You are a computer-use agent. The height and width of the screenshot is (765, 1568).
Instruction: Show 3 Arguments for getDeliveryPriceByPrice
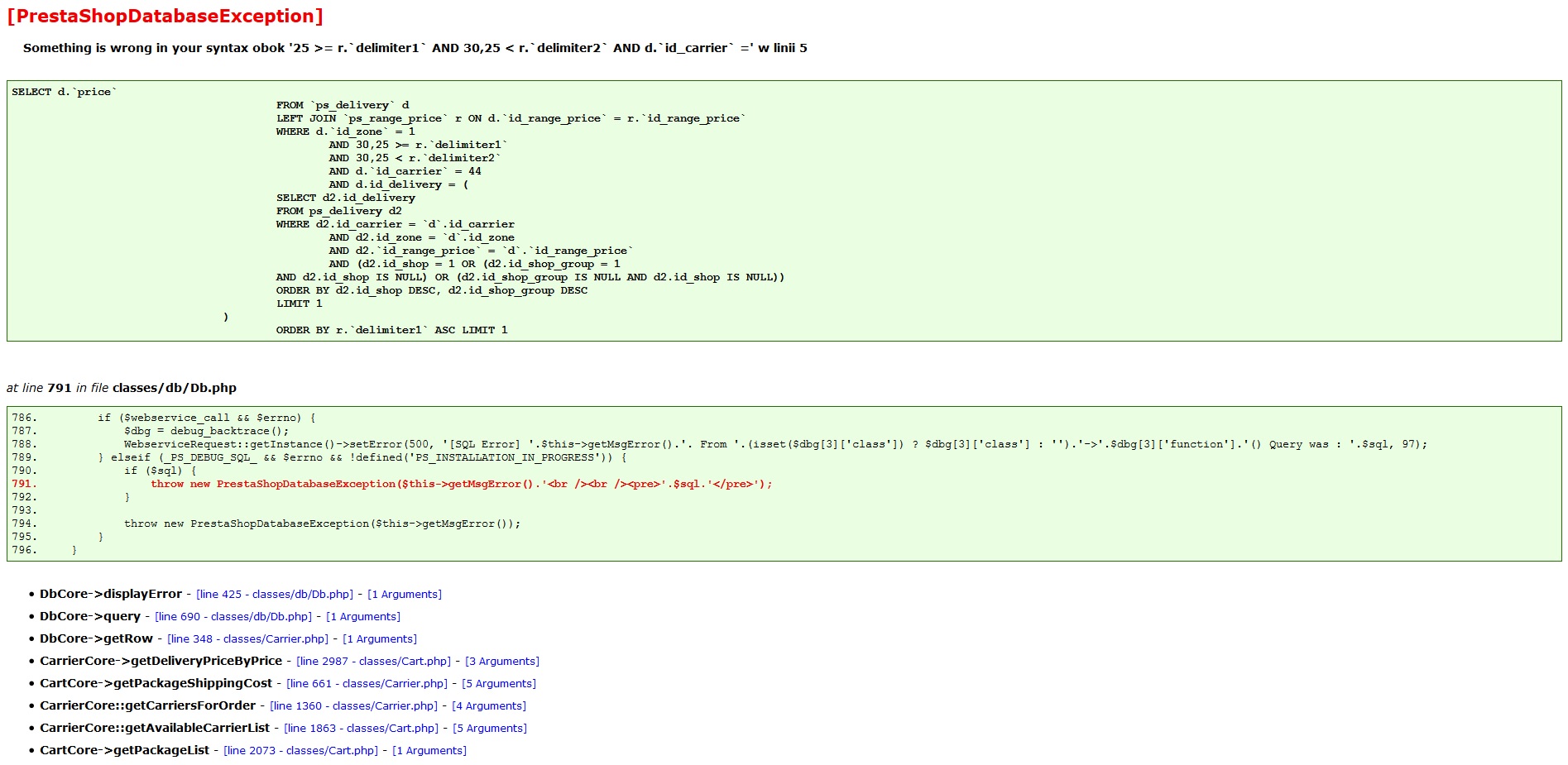pyautogui.click(x=502, y=661)
